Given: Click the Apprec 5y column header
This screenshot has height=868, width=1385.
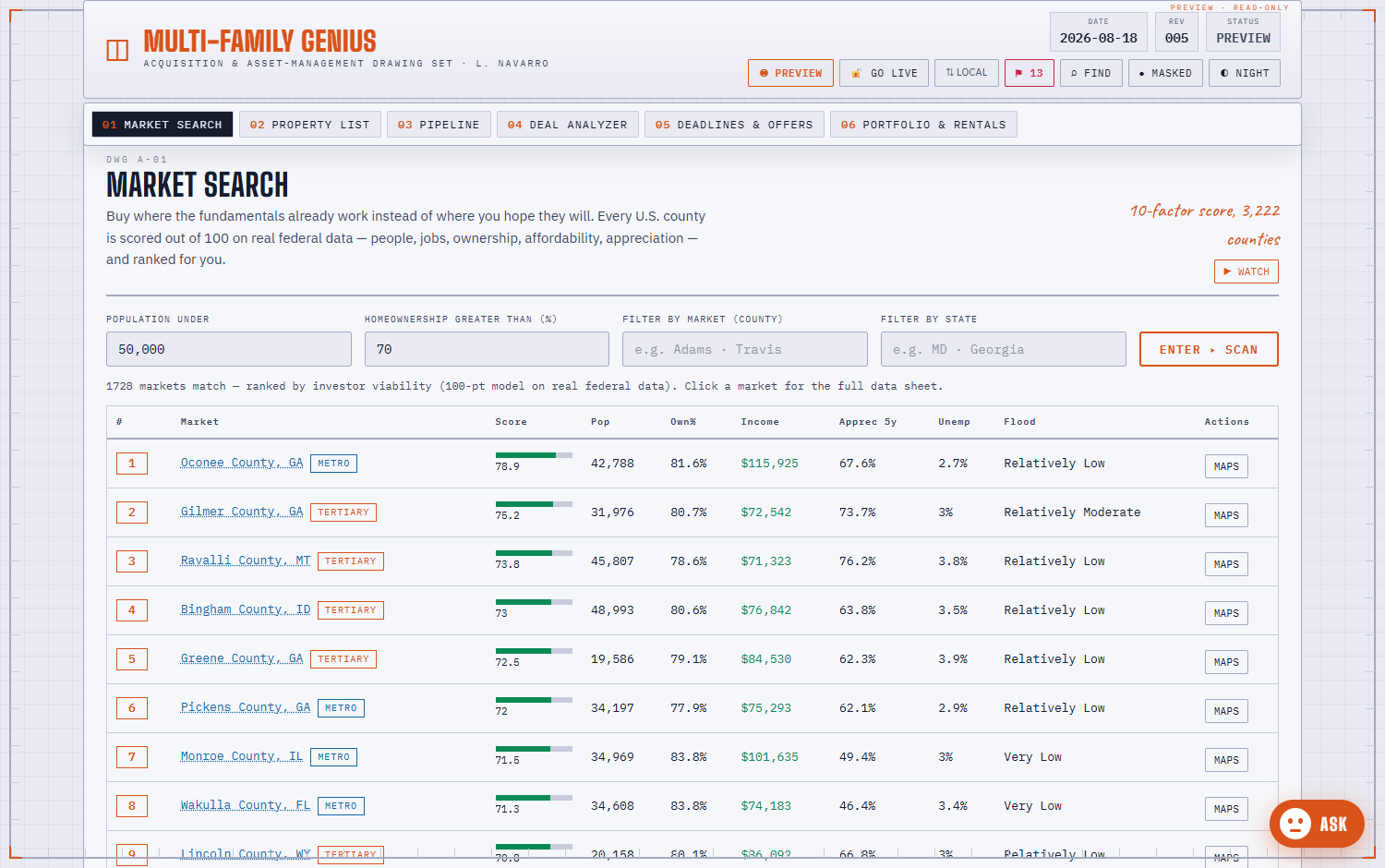Looking at the screenshot, I should [x=868, y=422].
